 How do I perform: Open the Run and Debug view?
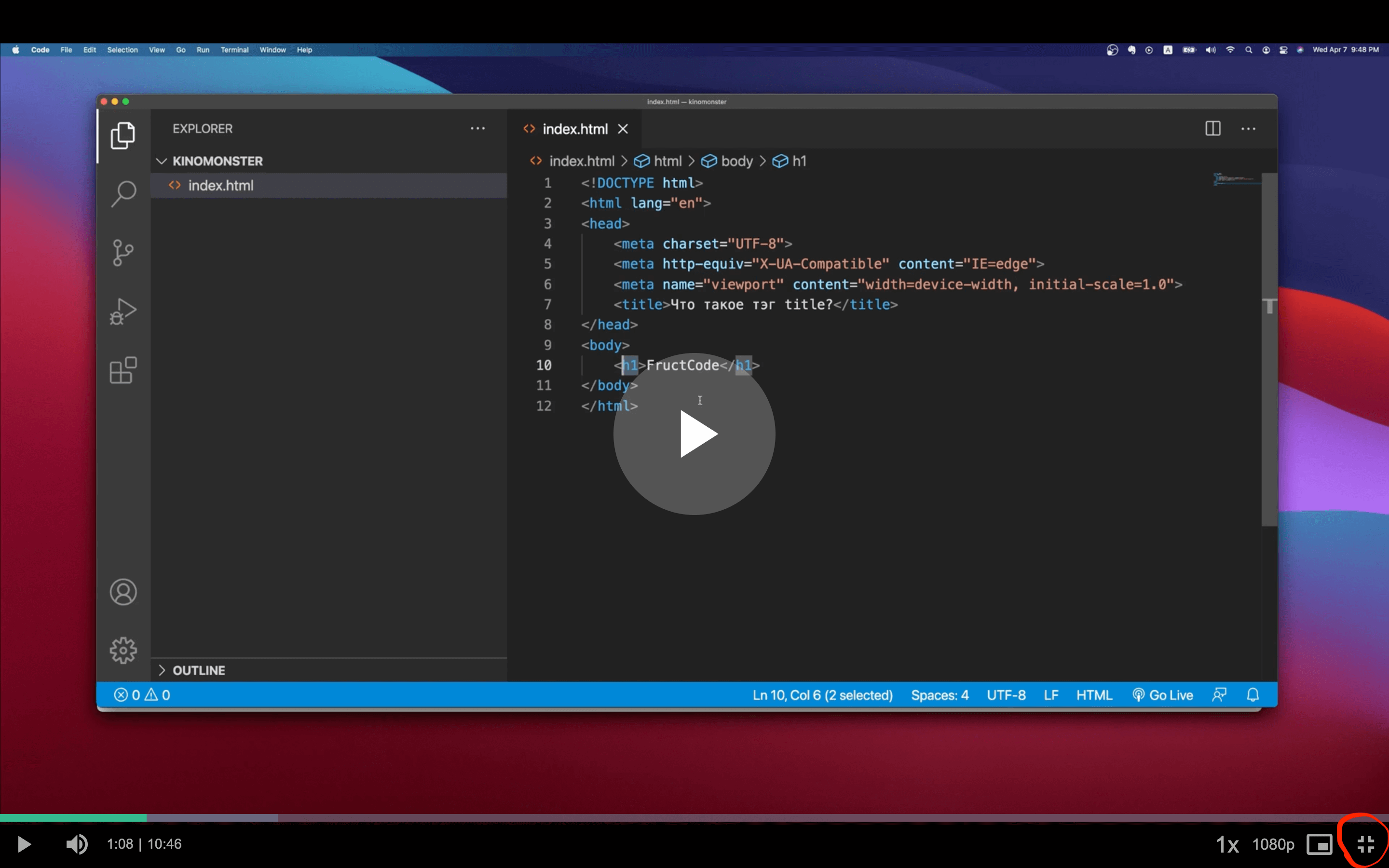[123, 312]
